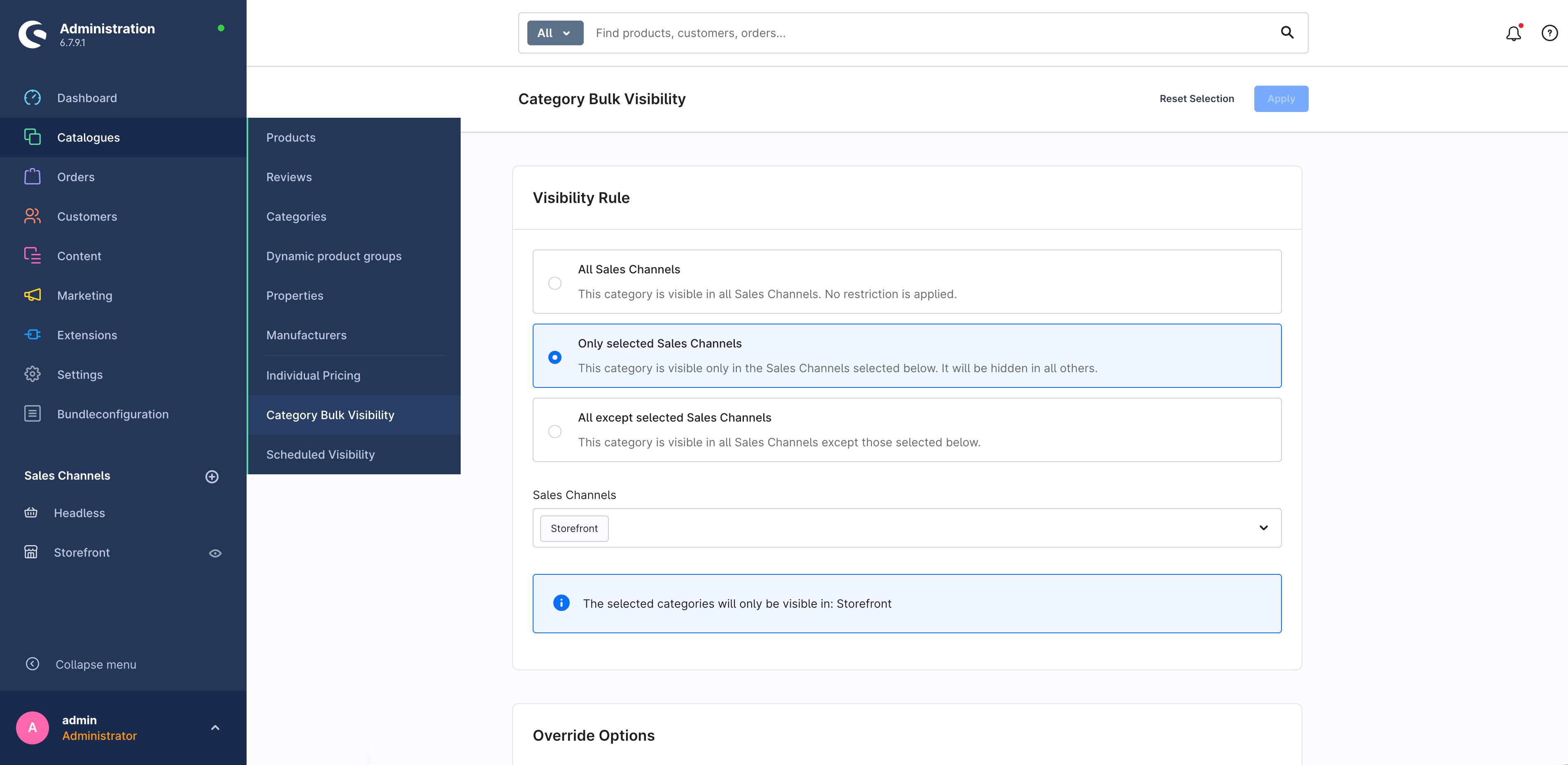Click the Shopware logo

(33, 34)
